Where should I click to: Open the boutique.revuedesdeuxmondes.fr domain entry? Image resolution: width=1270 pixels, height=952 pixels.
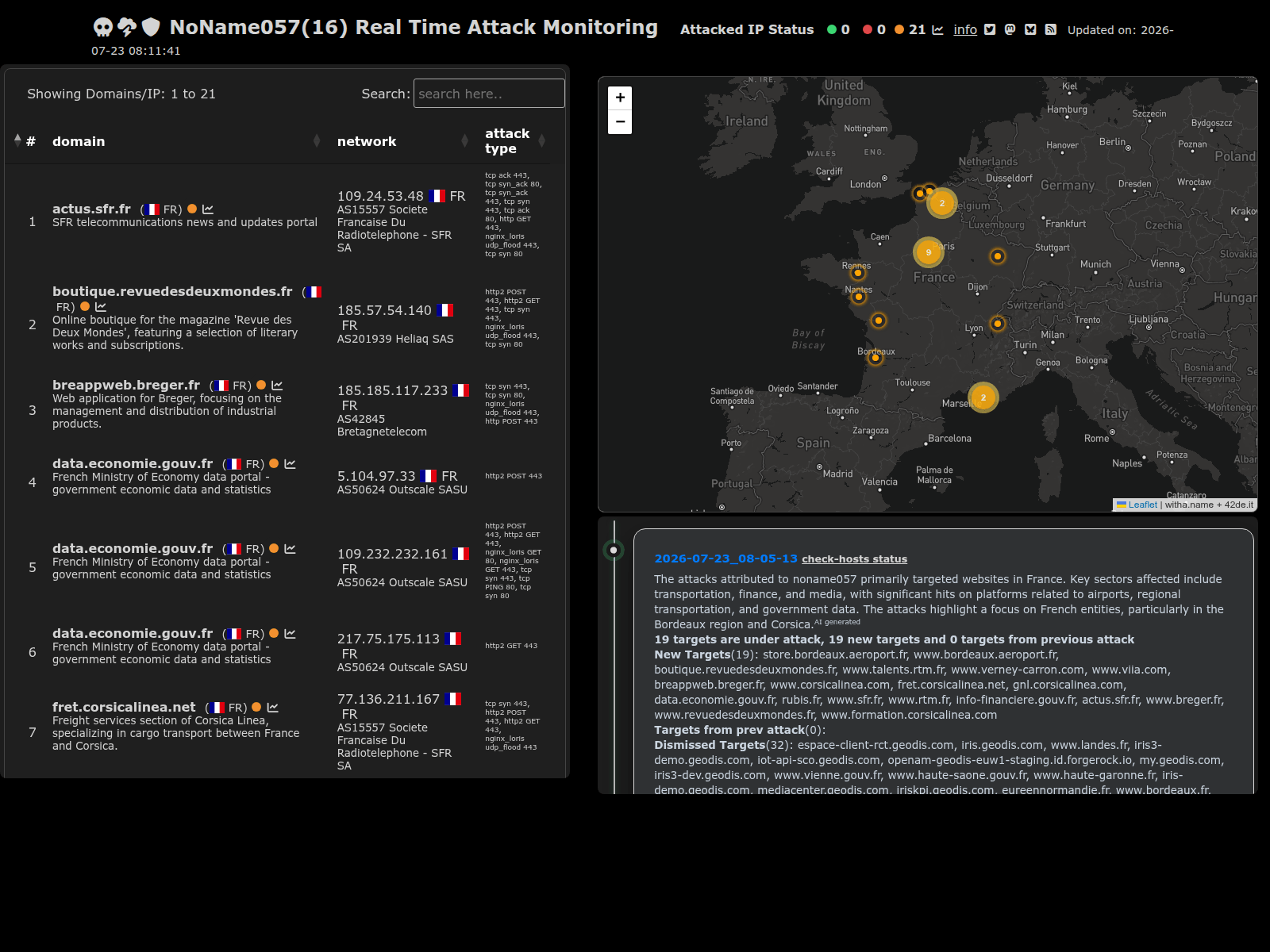[x=172, y=292]
